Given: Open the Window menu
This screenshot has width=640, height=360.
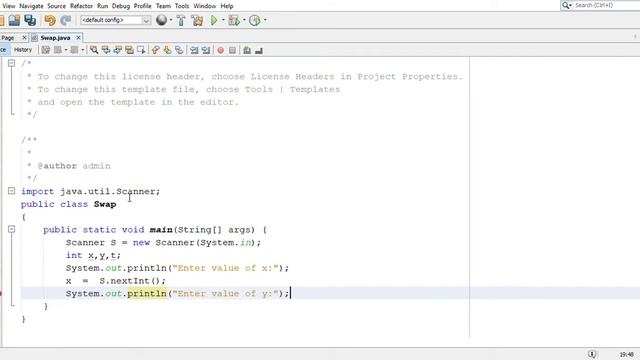Looking at the screenshot, I should pyautogui.click(x=204, y=6).
